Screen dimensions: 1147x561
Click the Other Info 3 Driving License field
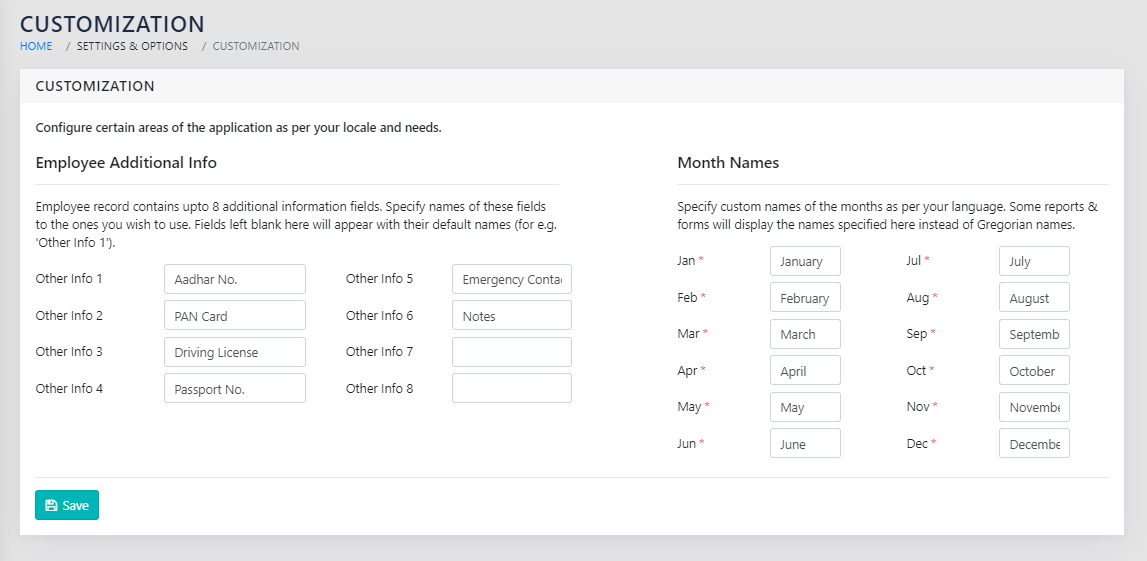[x=234, y=352]
